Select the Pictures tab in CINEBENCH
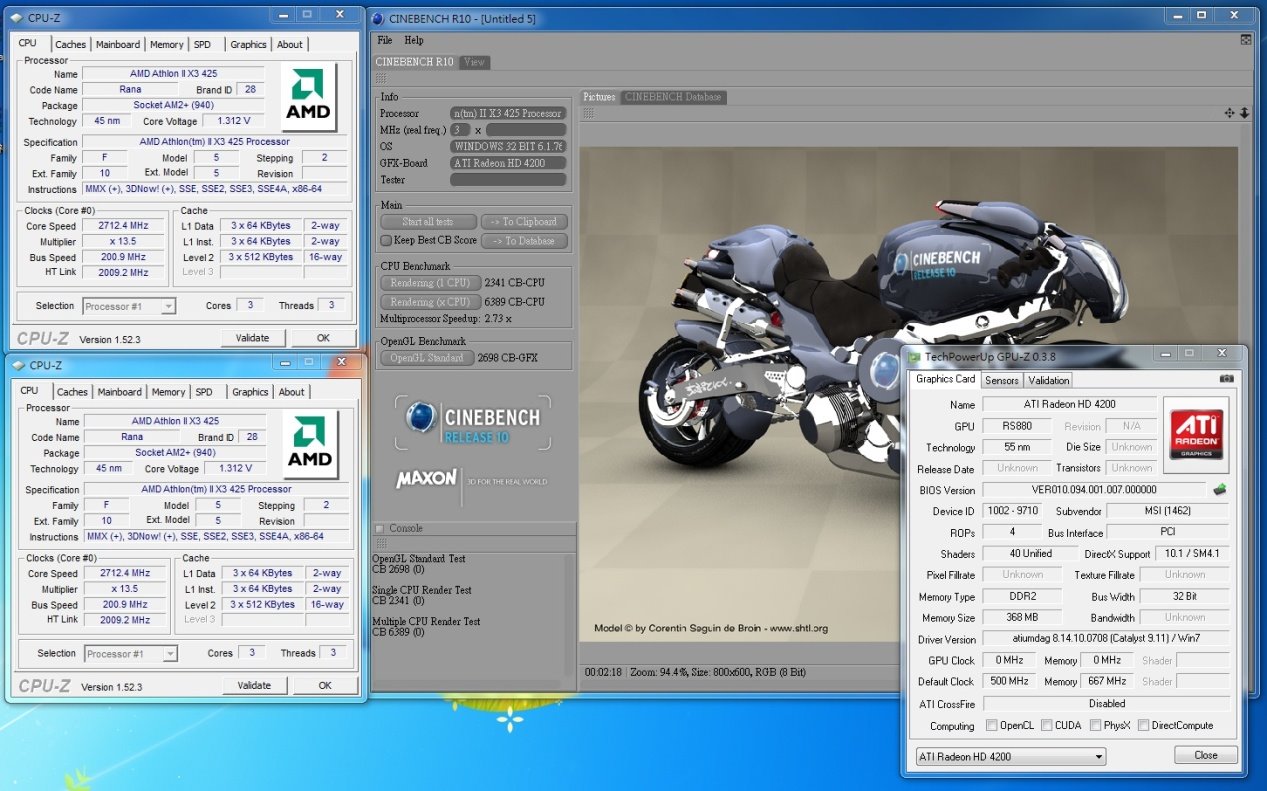1267x791 pixels. point(600,97)
